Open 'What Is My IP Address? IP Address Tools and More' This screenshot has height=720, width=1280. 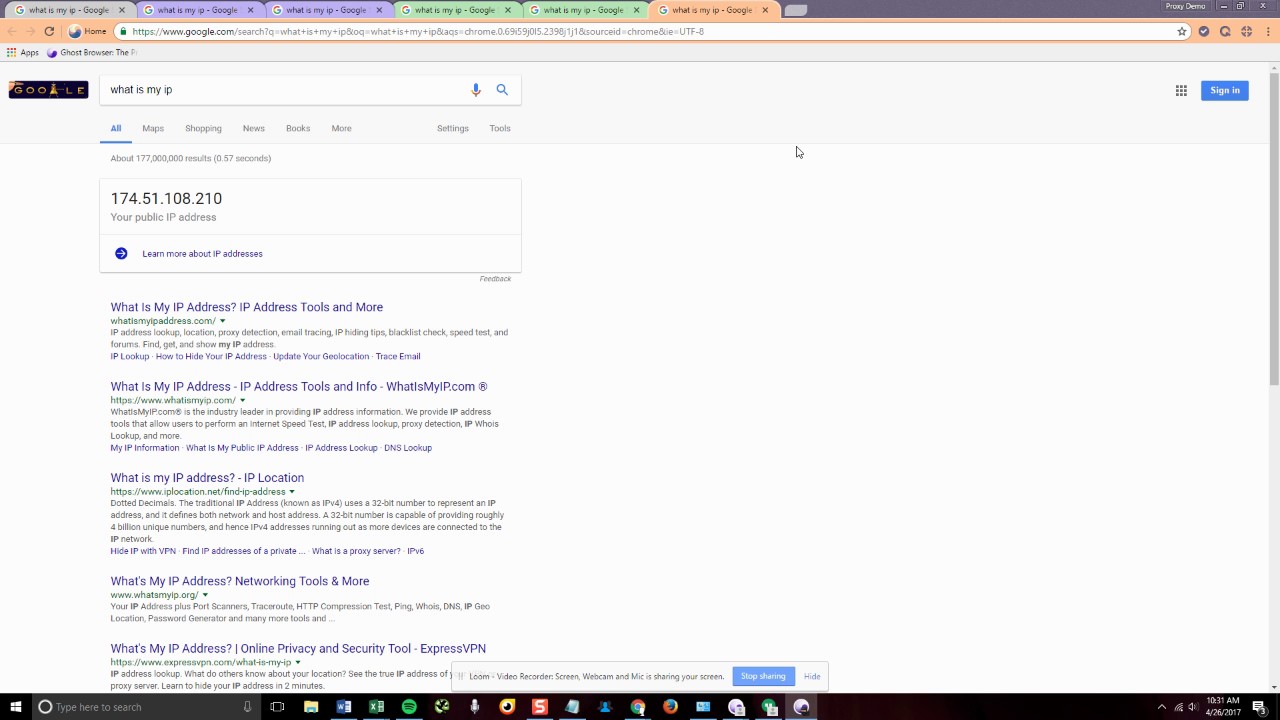247,307
